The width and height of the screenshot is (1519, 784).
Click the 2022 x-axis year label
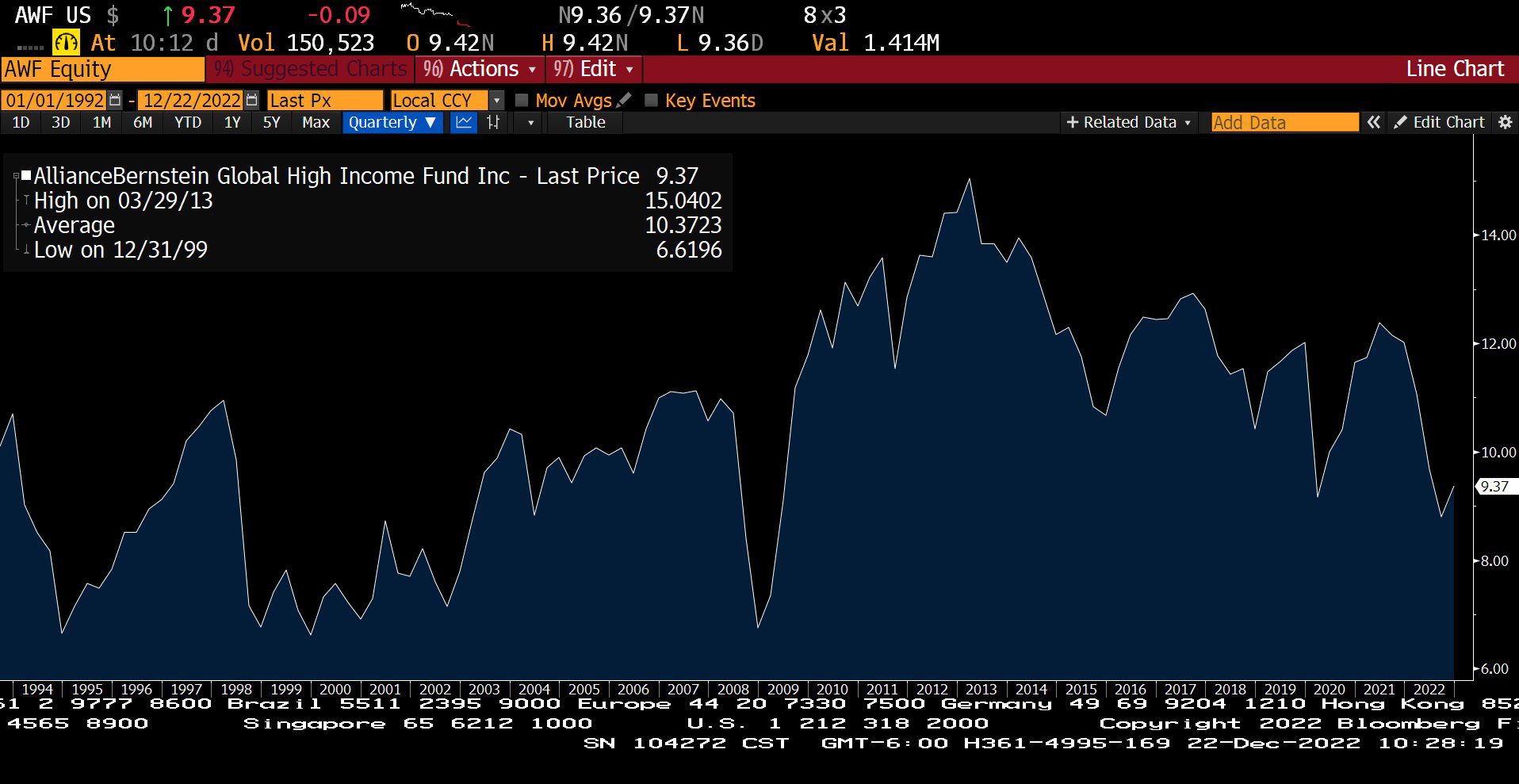[x=1429, y=689]
